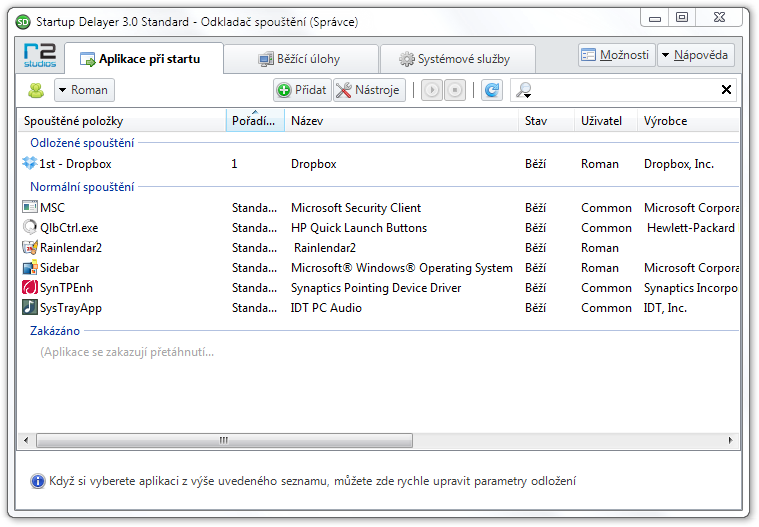Sort by Výrobce column header

(x=688, y=121)
